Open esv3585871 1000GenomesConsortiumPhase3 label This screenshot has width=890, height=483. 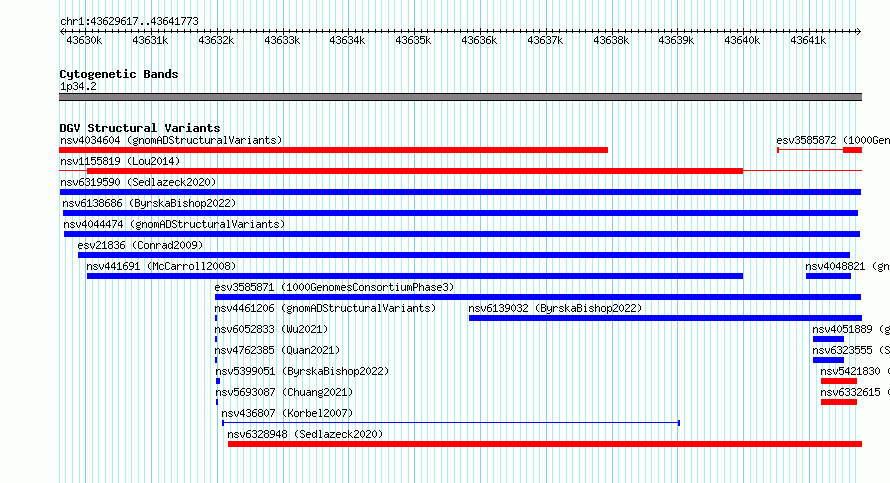(x=334, y=287)
